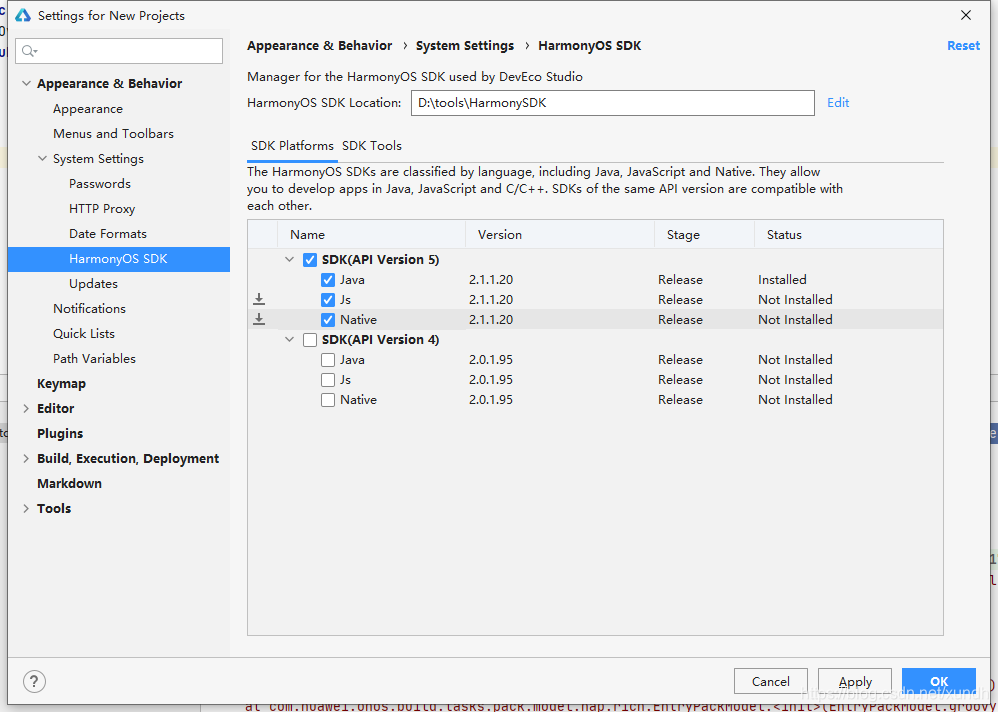Switch to the SDK Tools tab

372,146
